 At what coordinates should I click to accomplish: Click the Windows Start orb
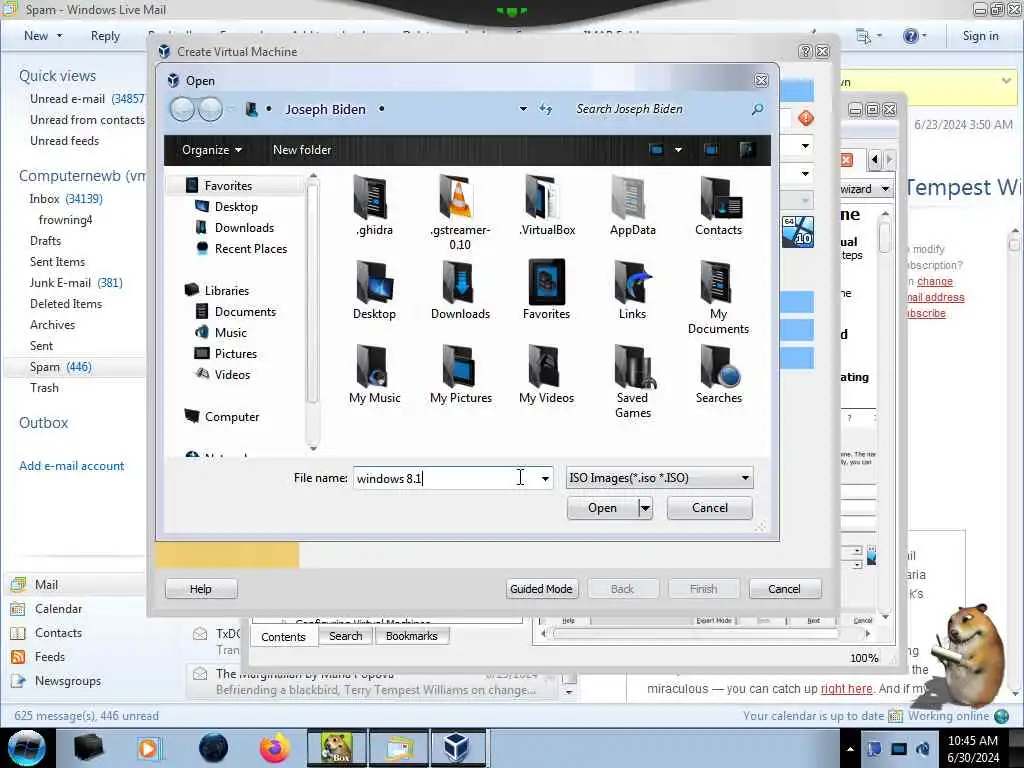(x=27, y=748)
